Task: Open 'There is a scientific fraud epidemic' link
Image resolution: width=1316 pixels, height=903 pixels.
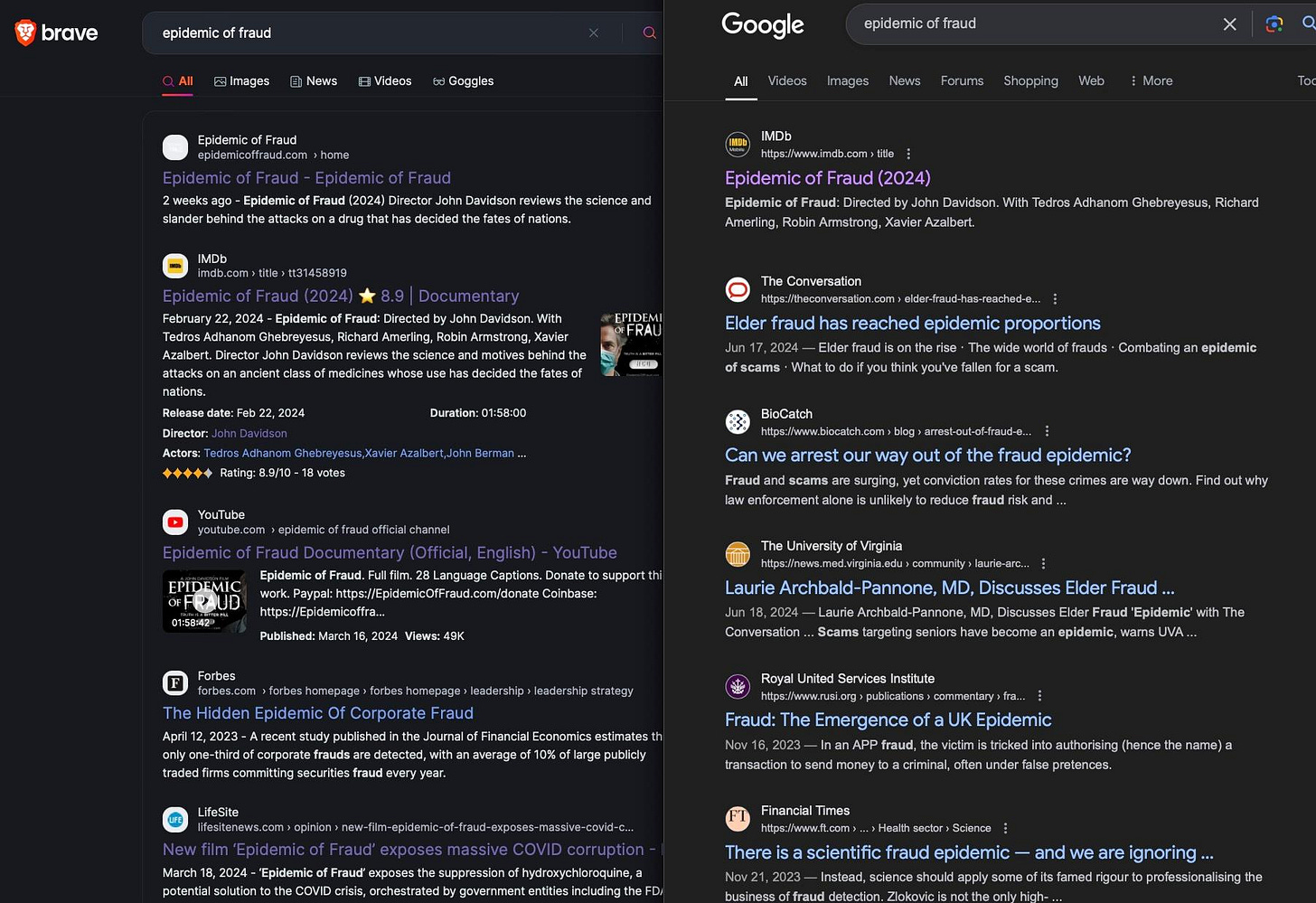Action: 969,852
